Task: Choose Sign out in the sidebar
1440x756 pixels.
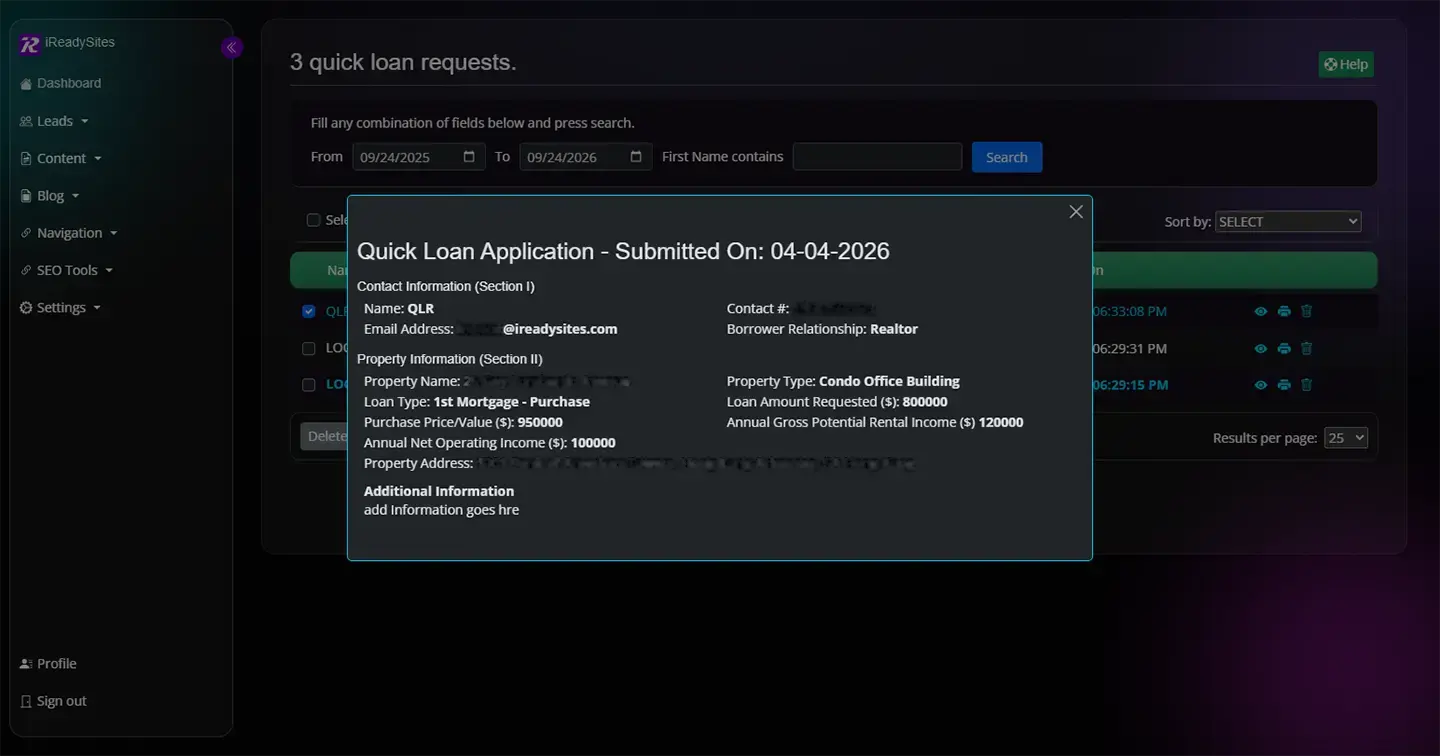Action: [53, 701]
